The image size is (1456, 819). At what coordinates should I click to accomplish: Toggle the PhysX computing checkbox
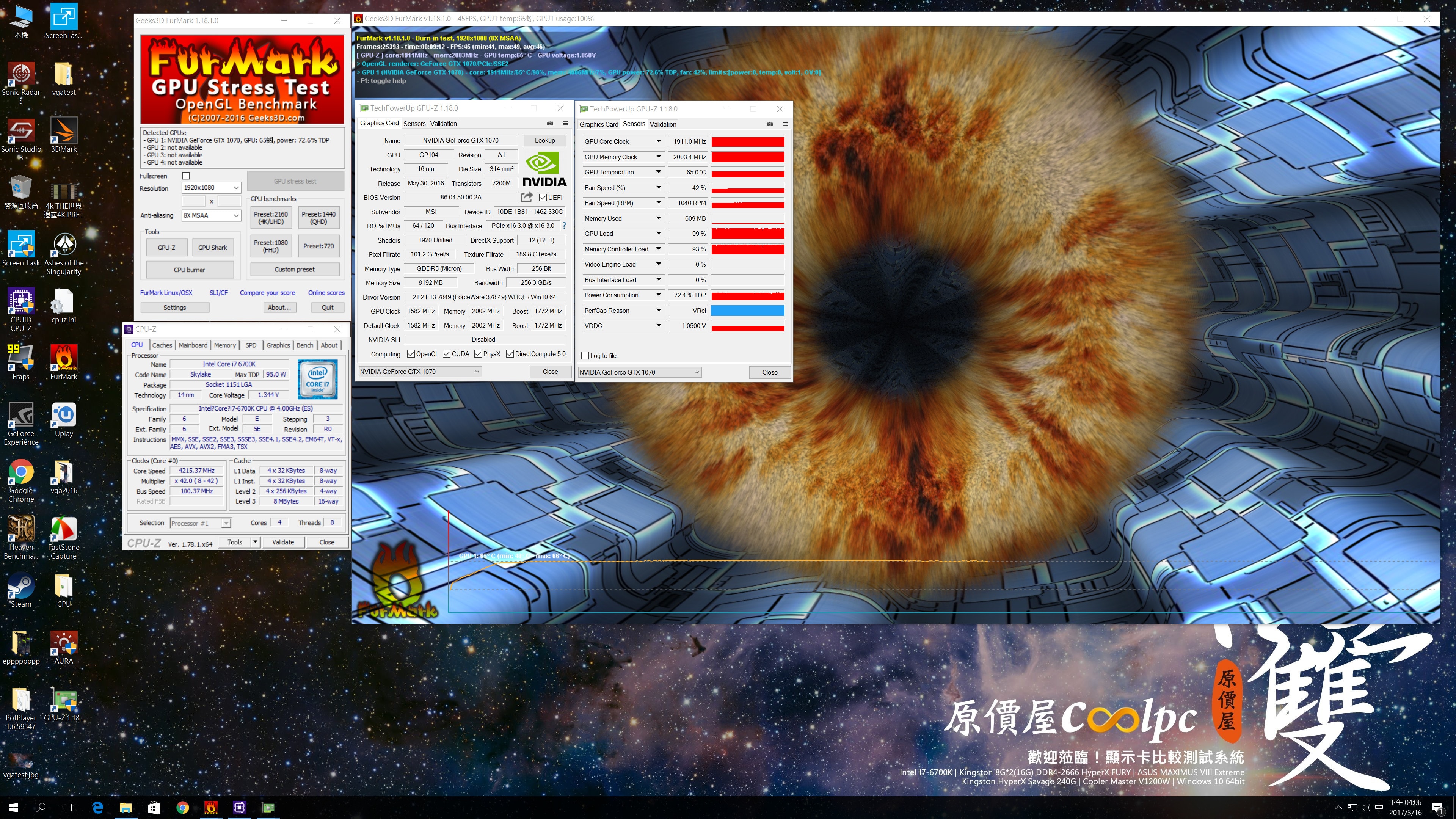478,354
